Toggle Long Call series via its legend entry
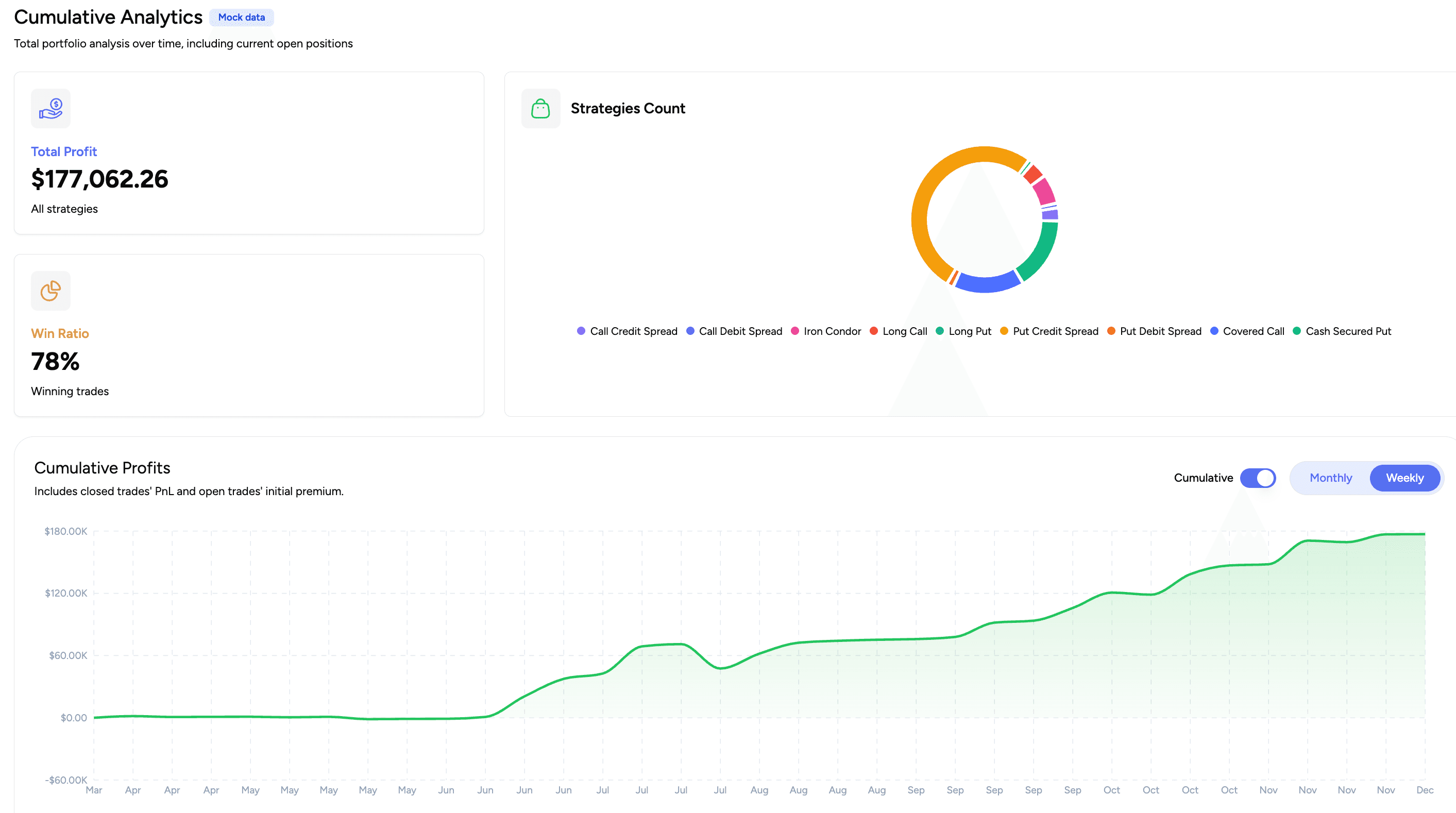The width and height of the screenshot is (1456, 813). point(873,331)
